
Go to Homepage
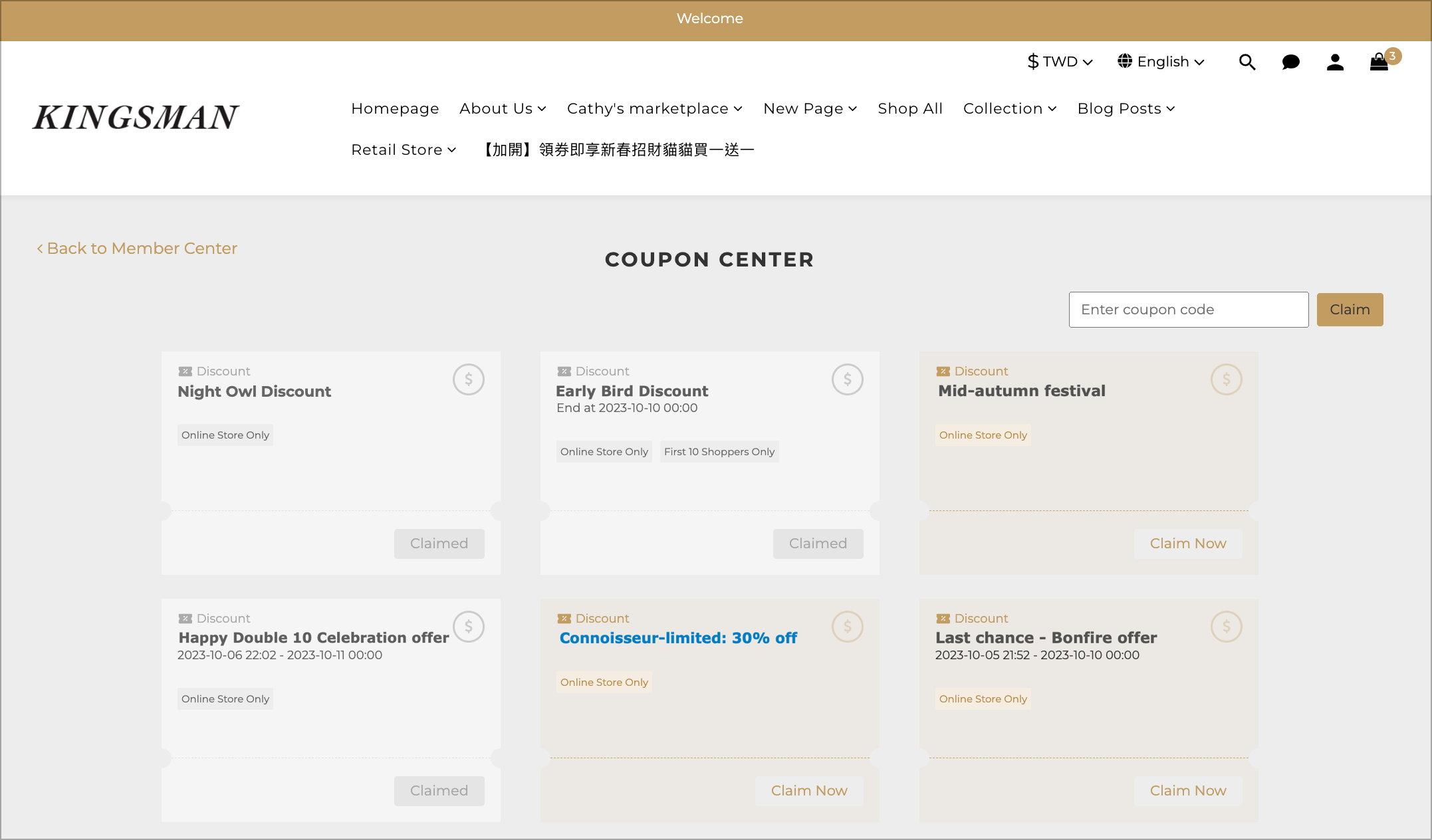(x=395, y=108)
